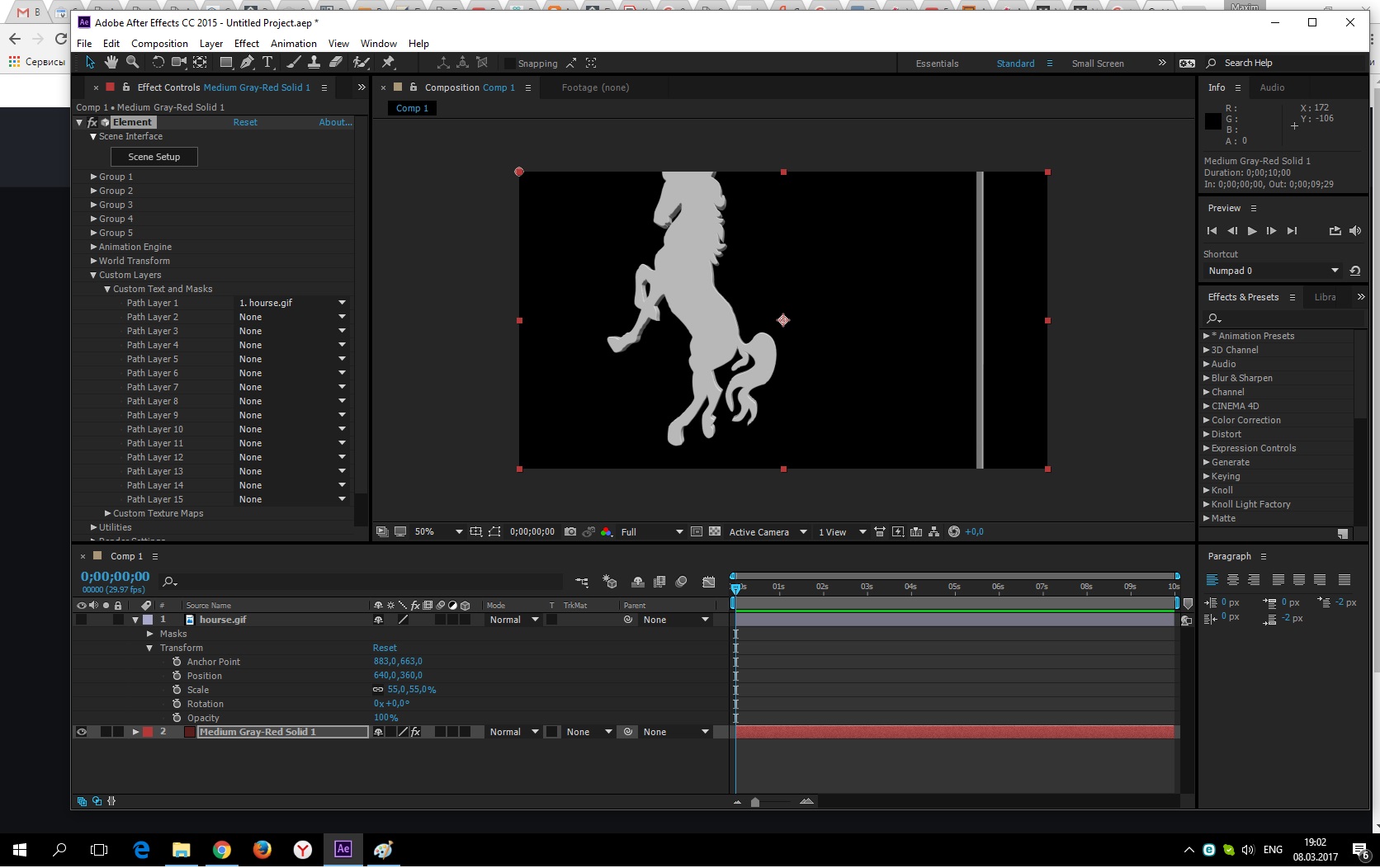Open the channel and color management settings
The image size is (1380, 868).
point(607,532)
